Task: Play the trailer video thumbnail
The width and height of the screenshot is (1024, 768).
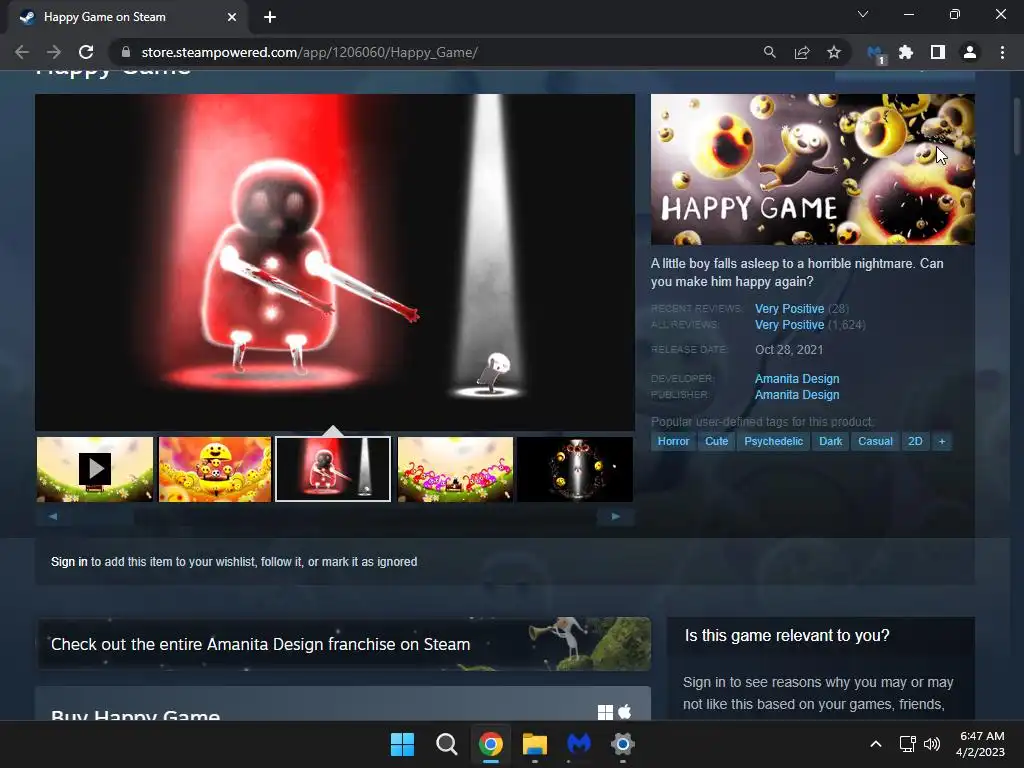Action: (95, 469)
